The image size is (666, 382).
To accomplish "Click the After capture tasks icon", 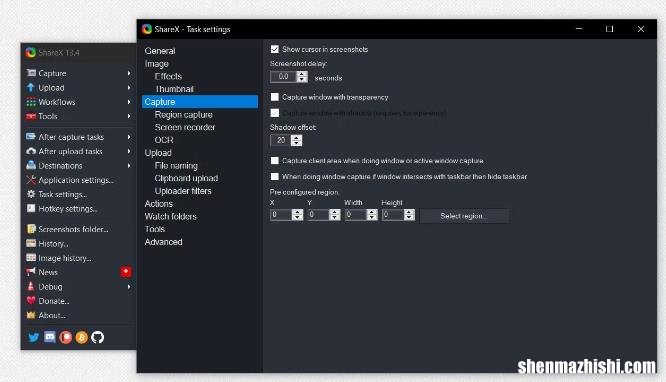I will tap(31, 137).
